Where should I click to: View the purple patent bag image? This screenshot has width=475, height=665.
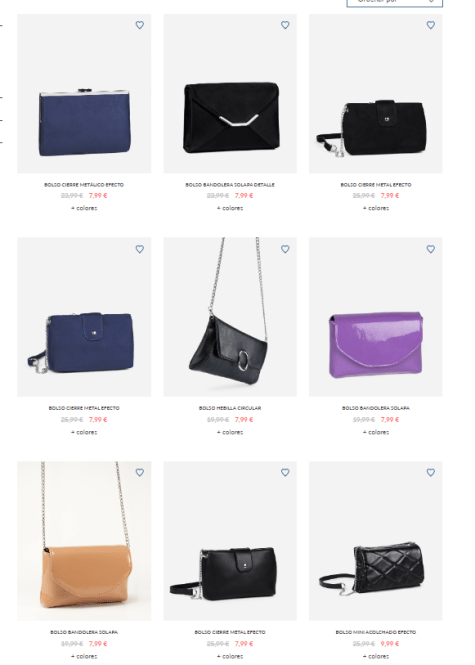pyautogui.click(x=376, y=317)
